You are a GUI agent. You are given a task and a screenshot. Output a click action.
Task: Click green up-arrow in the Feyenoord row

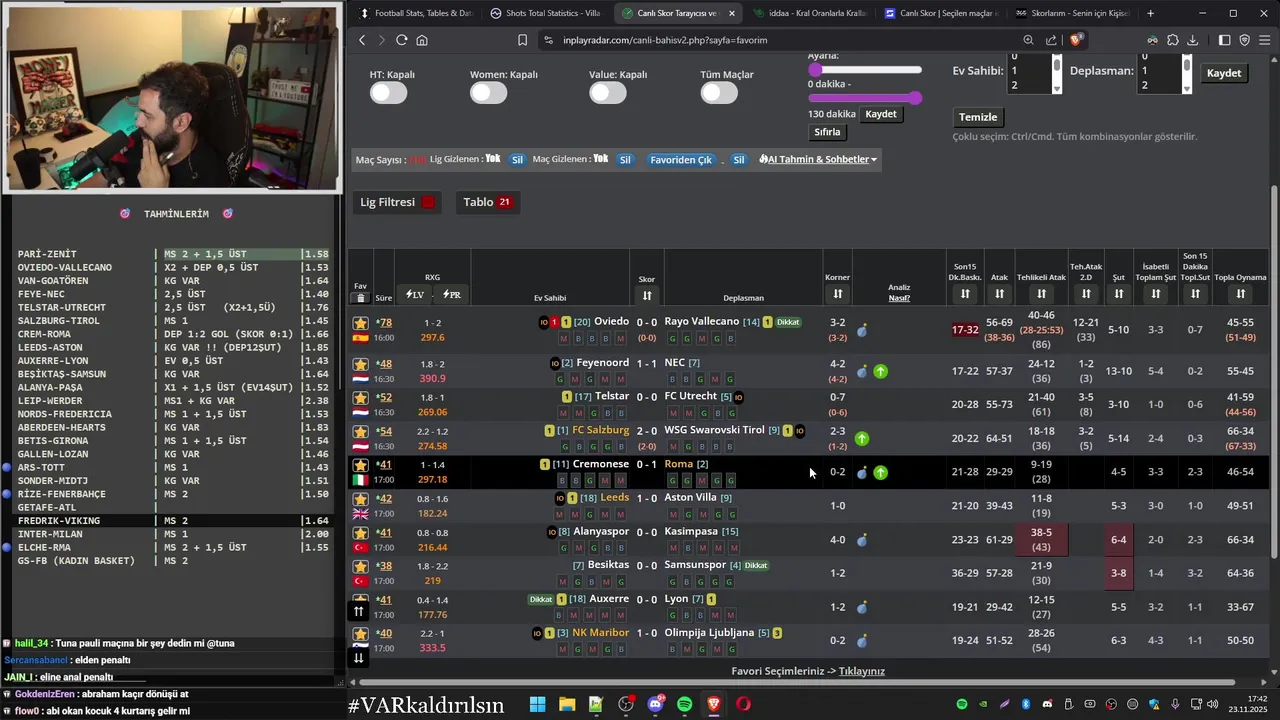880,371
